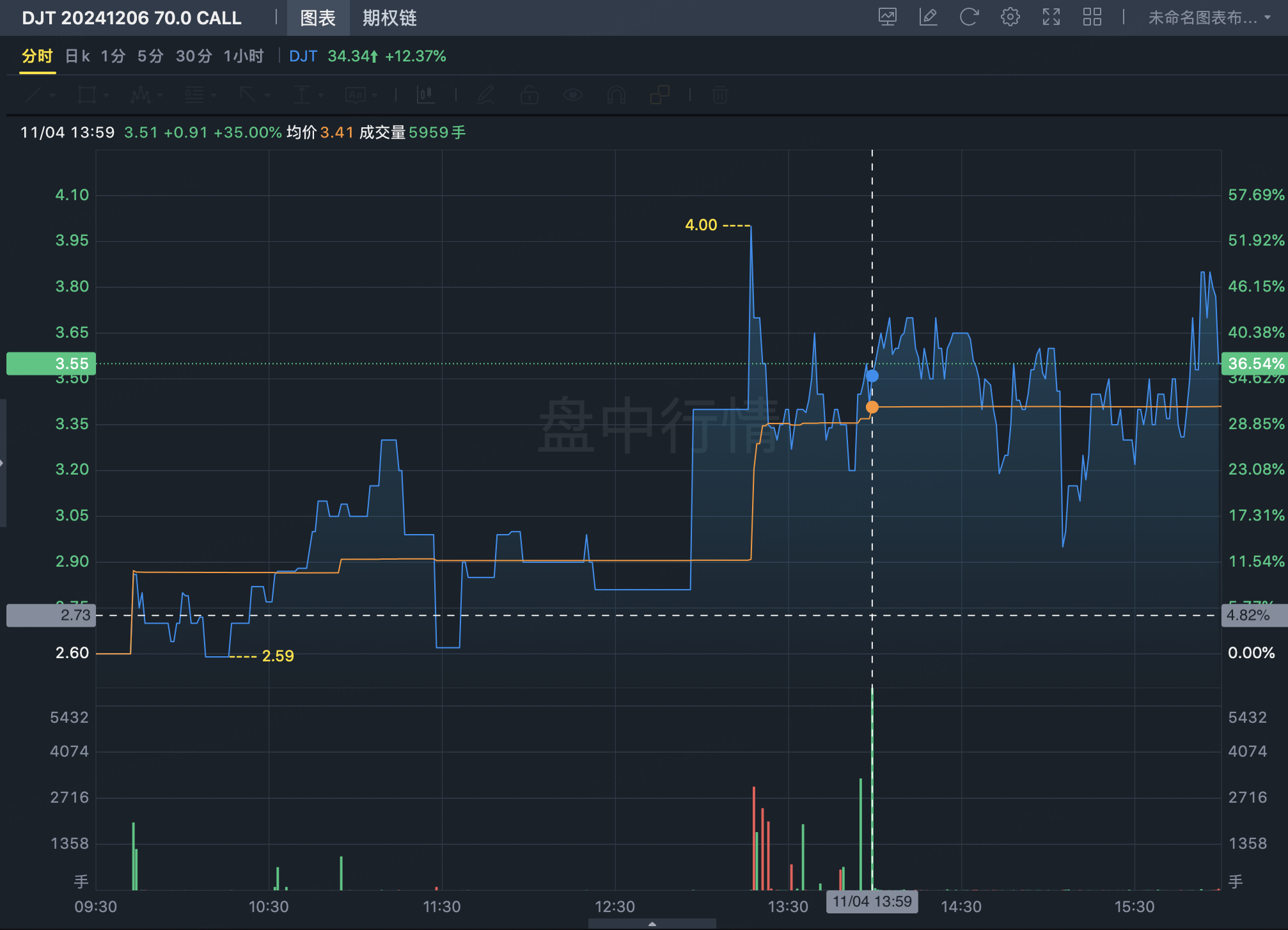Viewport: 1288px width, 930px height.
Task: Toggle drawing visibility with the eye icon
Action: (x=572, y=95)
